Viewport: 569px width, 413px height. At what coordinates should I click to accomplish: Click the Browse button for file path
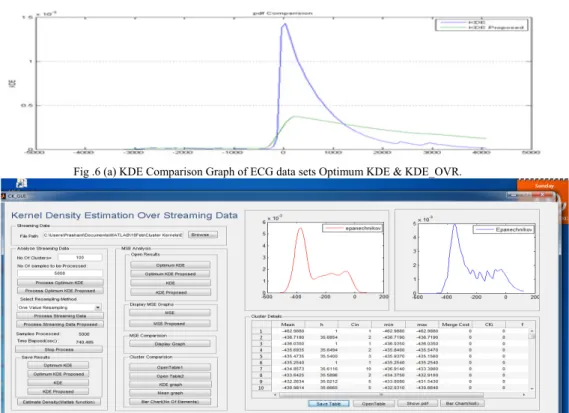click(203, 235)
